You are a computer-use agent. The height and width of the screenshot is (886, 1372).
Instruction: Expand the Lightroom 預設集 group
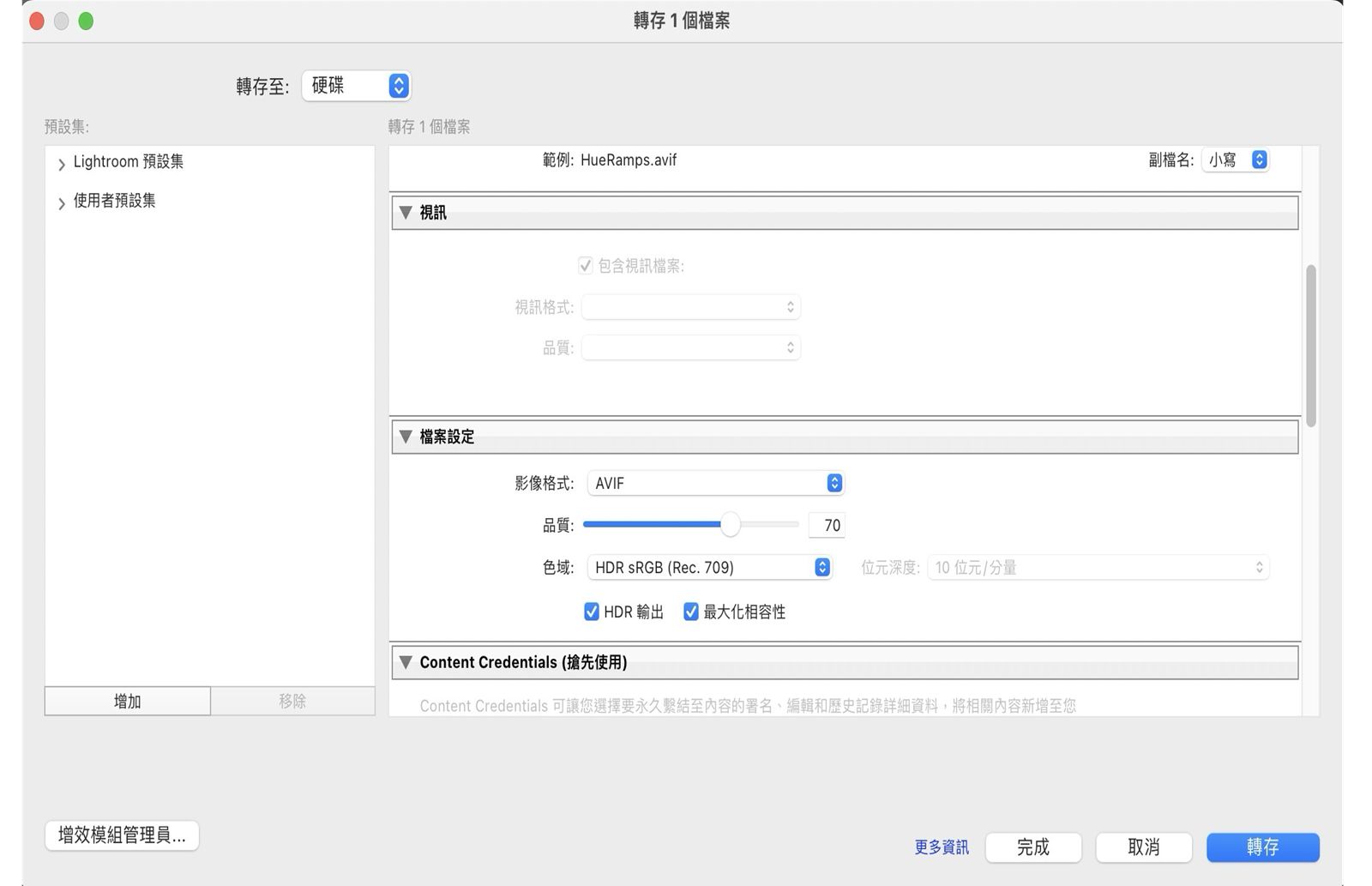click(x=62, y=163)
